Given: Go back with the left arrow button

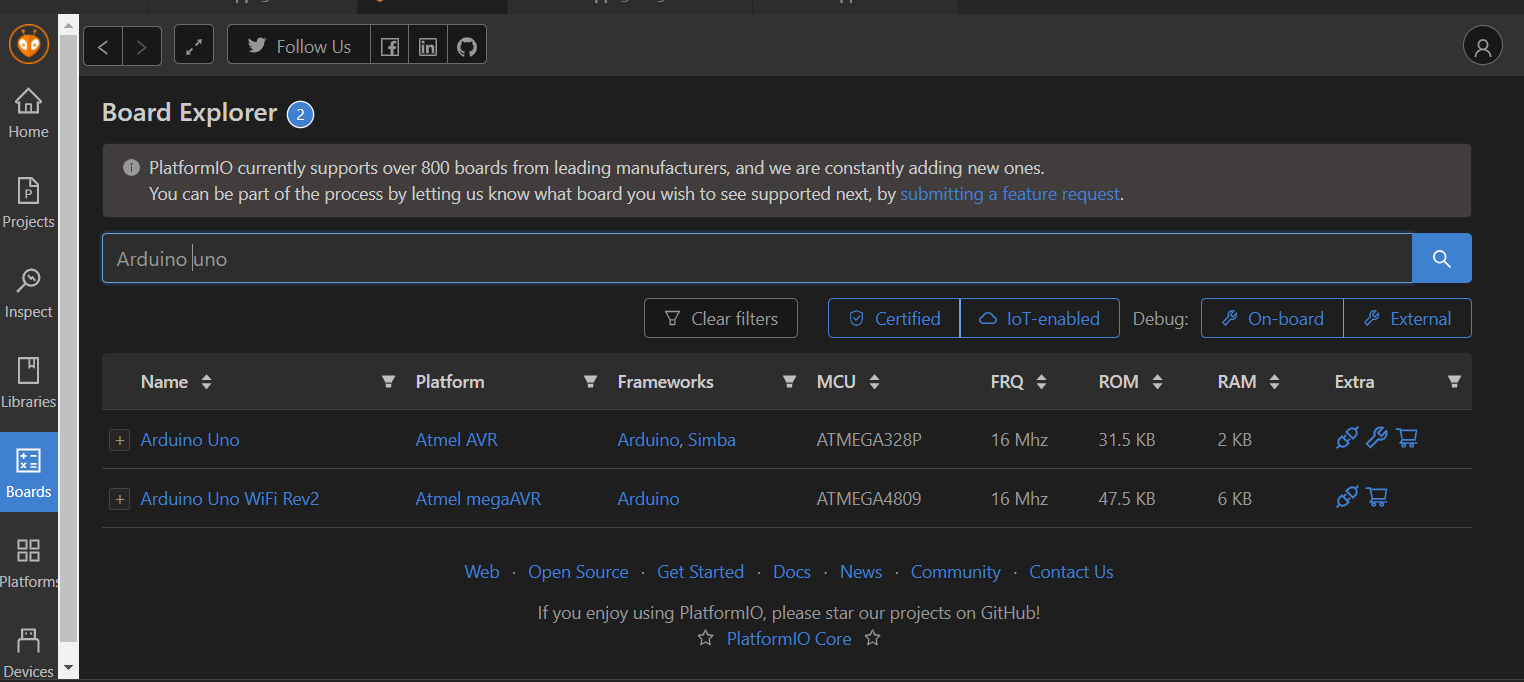Looking at the screenshot, I should pos(103,46).
